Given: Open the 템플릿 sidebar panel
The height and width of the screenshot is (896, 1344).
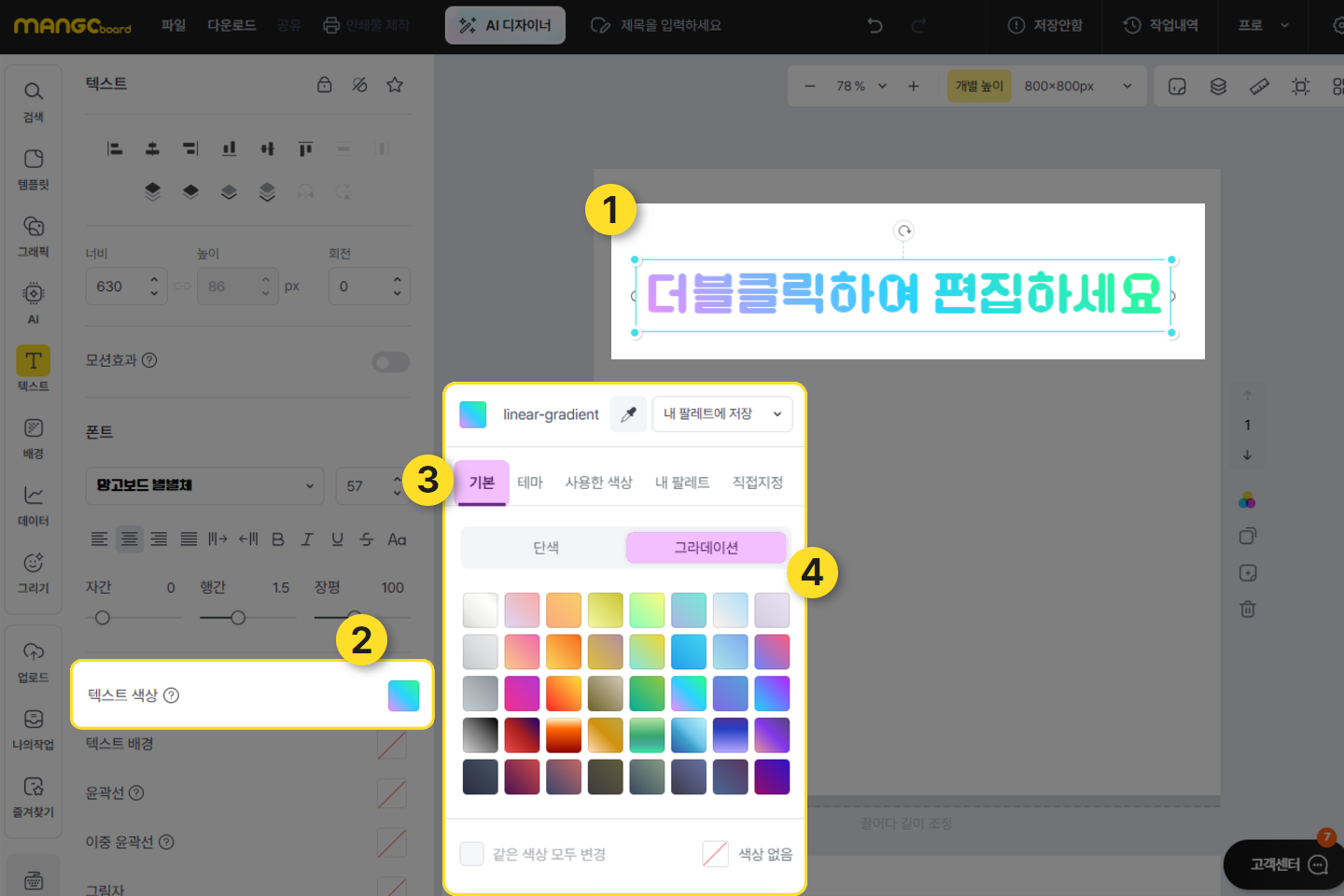Looking at the screenshot, I should [x=34, y=168].
